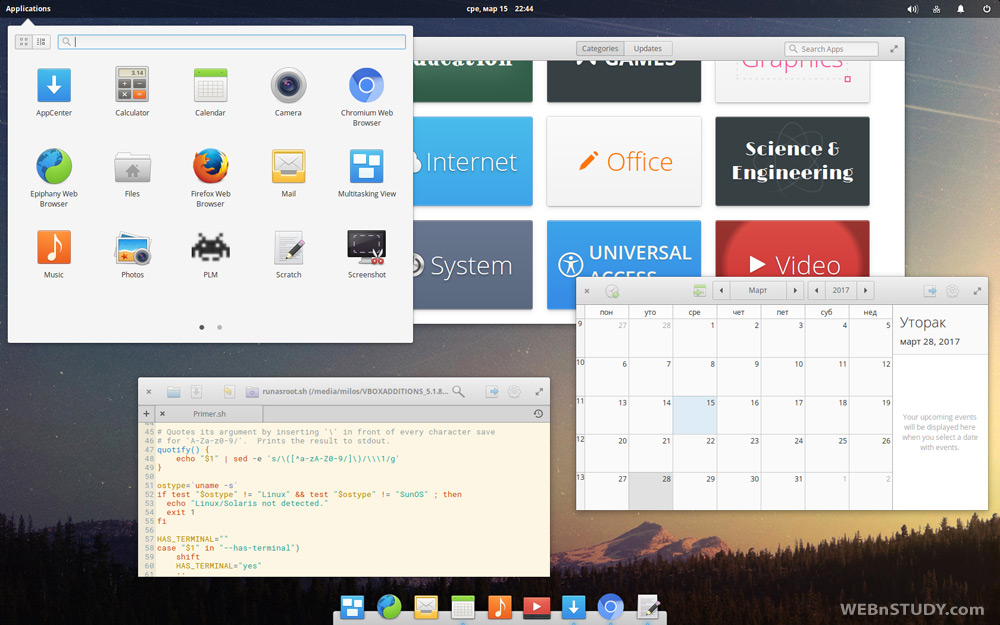The width and height of the screenshot is (1000, 625).
Task: Advance to next year in Calendar
Action: pyautogui.click(x=865, y=291)
